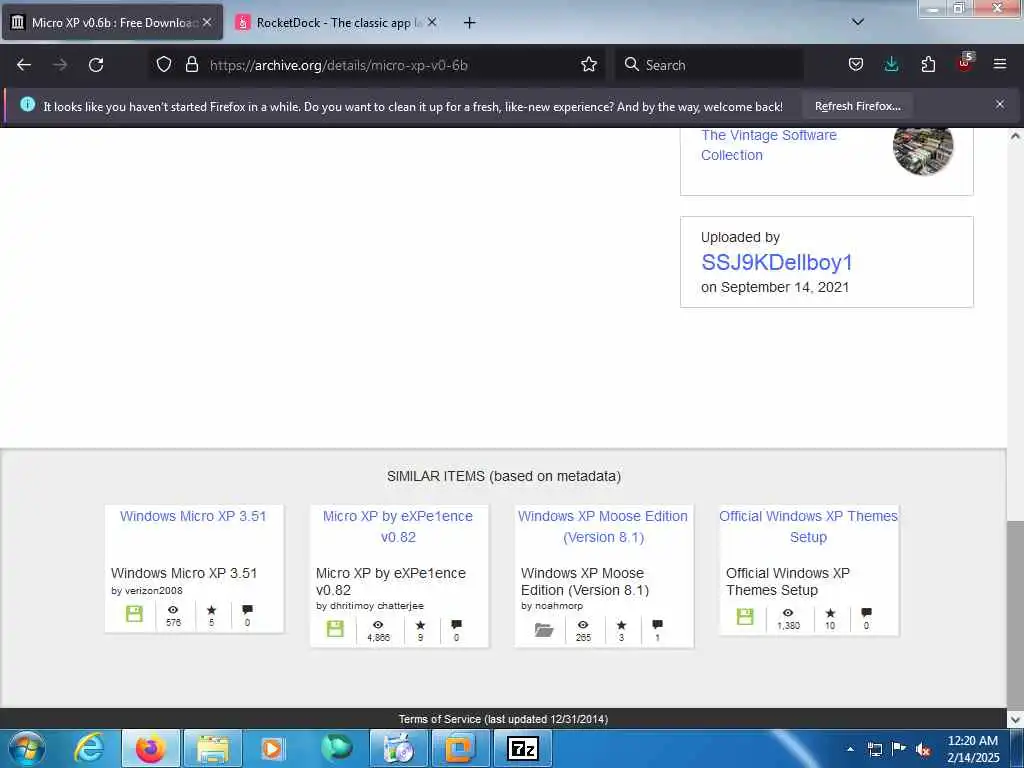Click the uBlock extension icon with badge

(x=965, y=63)
